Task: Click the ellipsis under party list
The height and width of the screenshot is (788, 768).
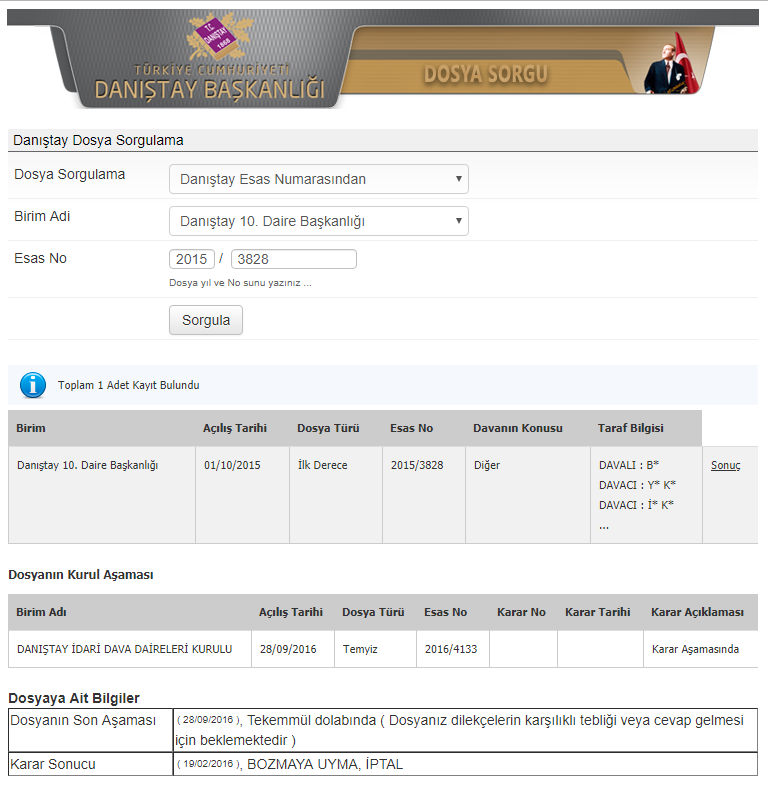Action: 603,525
